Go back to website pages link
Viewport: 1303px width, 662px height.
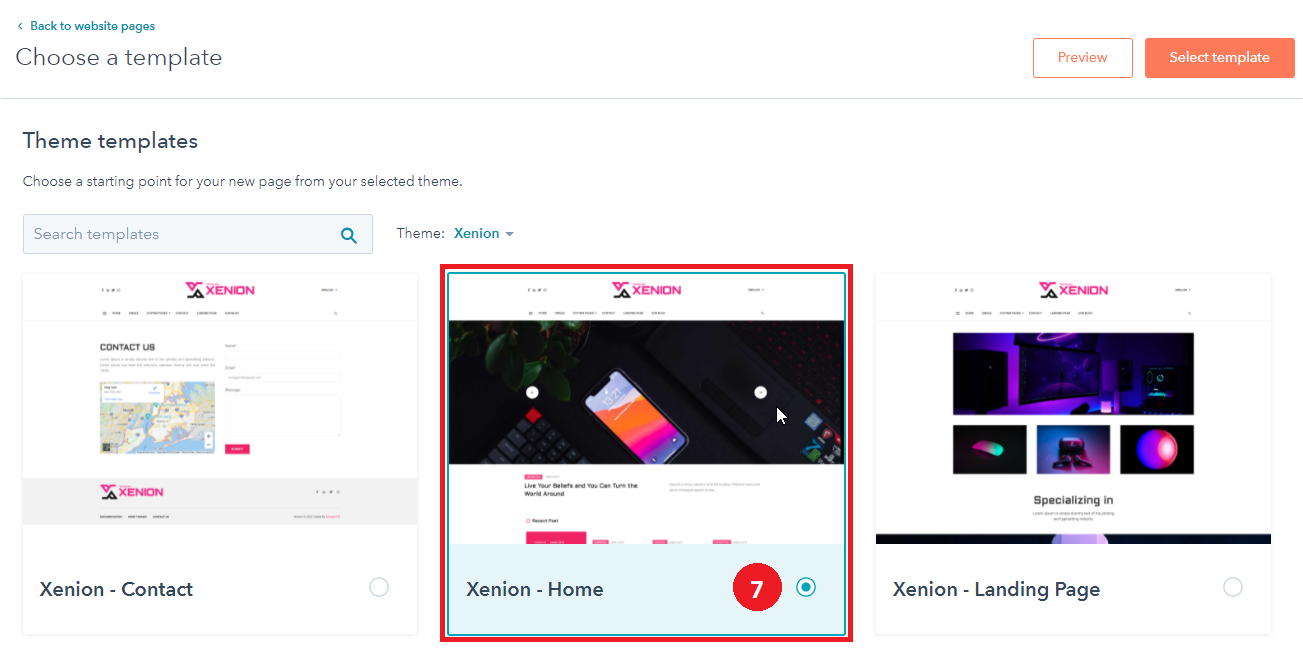[92, 26]
